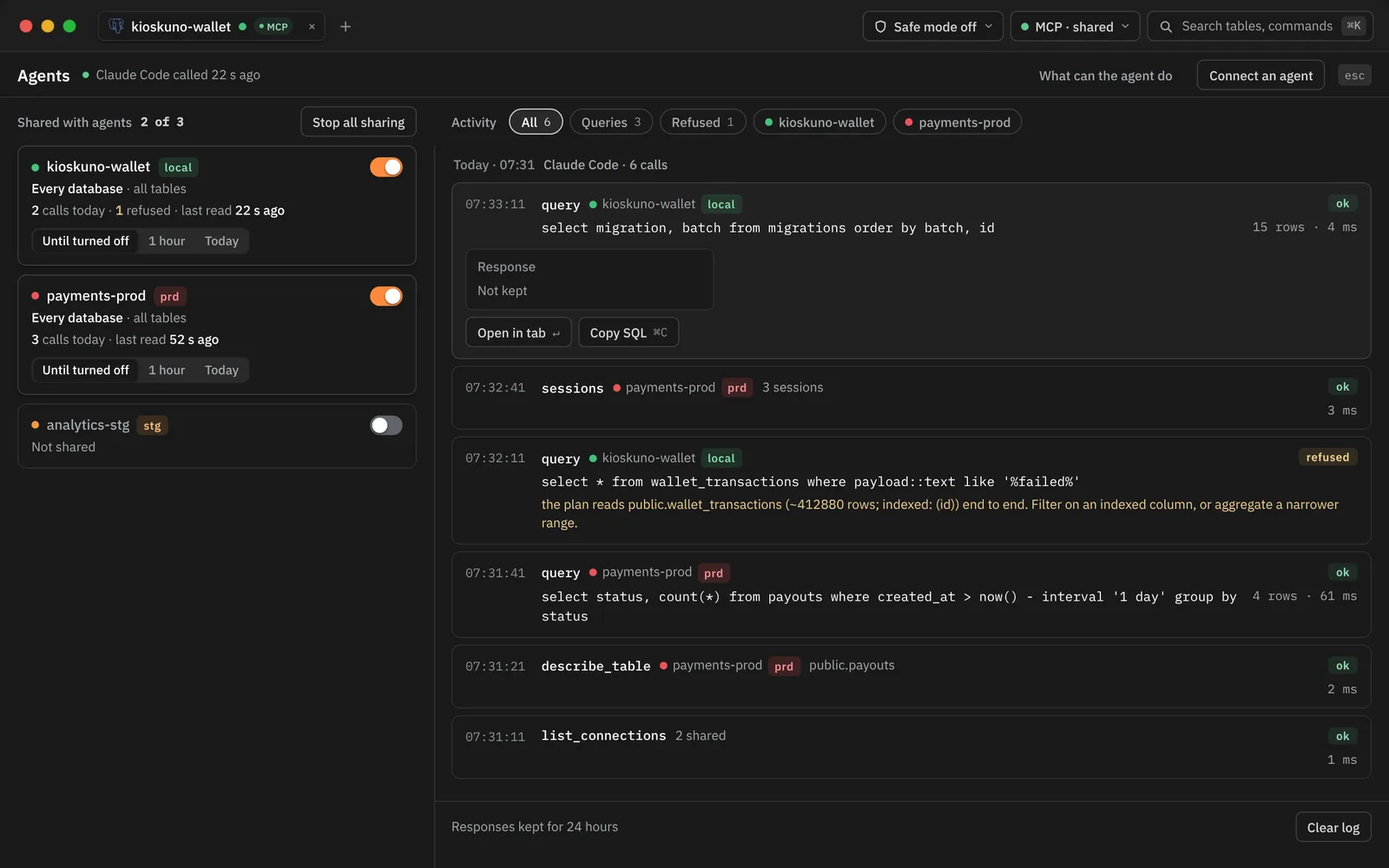This screenshot has height=868, width=1389.
Task: Select Today duration for payments-prod
Action: click(221, 371)
